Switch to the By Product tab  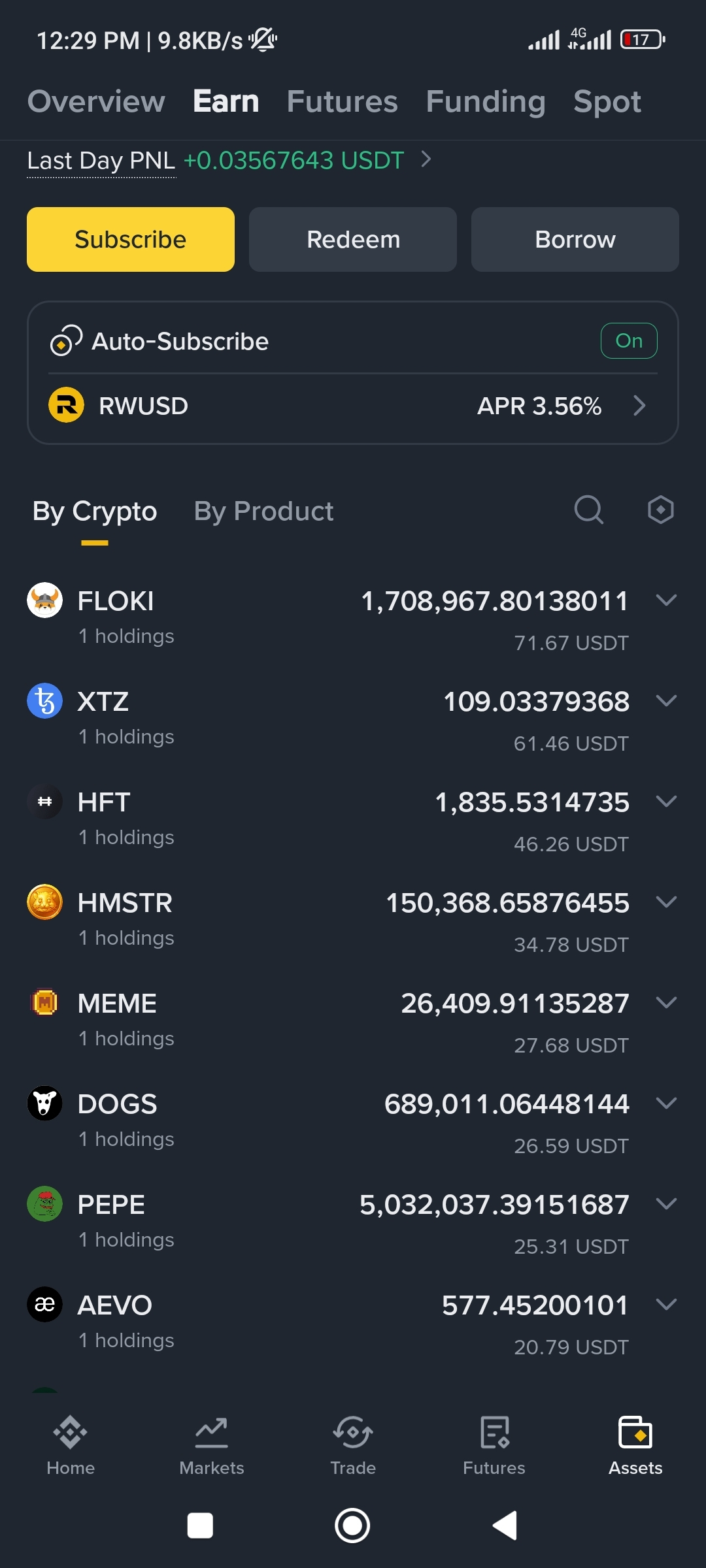pyautogui.click(x=263, y=511)
